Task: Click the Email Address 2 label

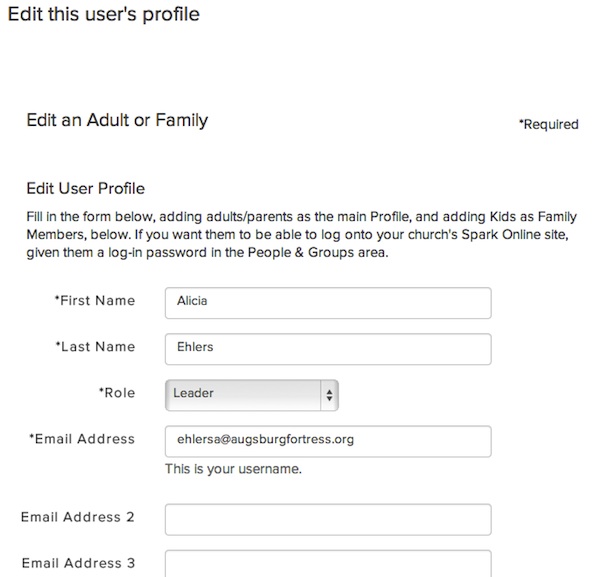Action: click(x=78, y=518)
